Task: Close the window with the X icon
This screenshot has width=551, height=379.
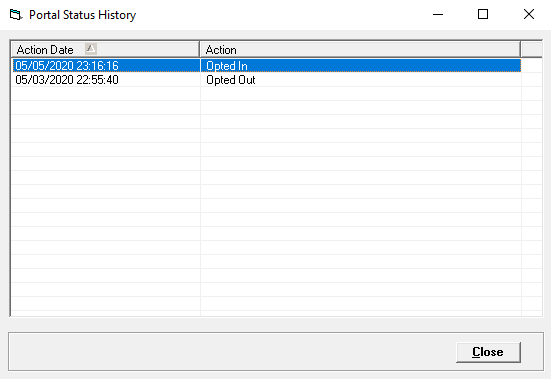Action: [x=529, y=15]
